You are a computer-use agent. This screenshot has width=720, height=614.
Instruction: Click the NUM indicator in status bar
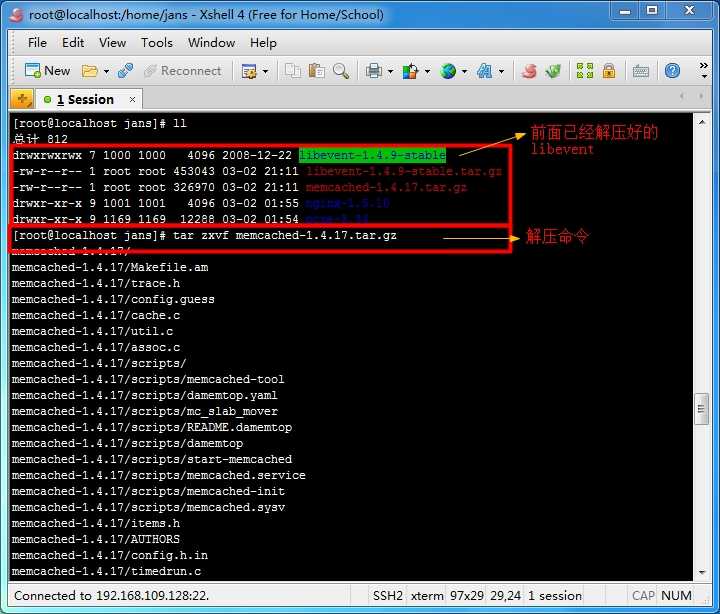point(676,596)
